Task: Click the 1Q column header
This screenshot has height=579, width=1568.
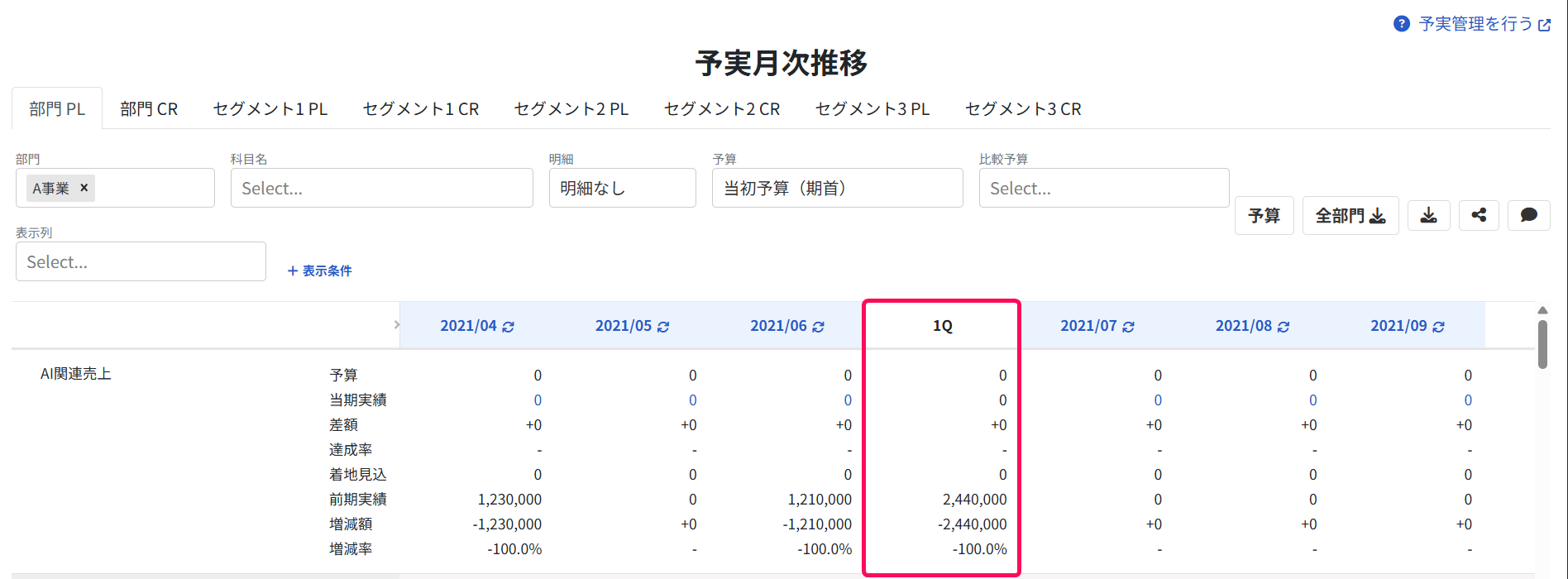Action: click(x=943, y=326)
